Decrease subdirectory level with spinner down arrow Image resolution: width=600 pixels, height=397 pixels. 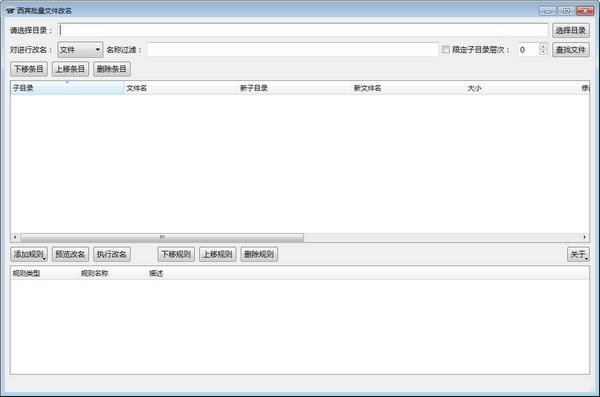coord(543,52)
